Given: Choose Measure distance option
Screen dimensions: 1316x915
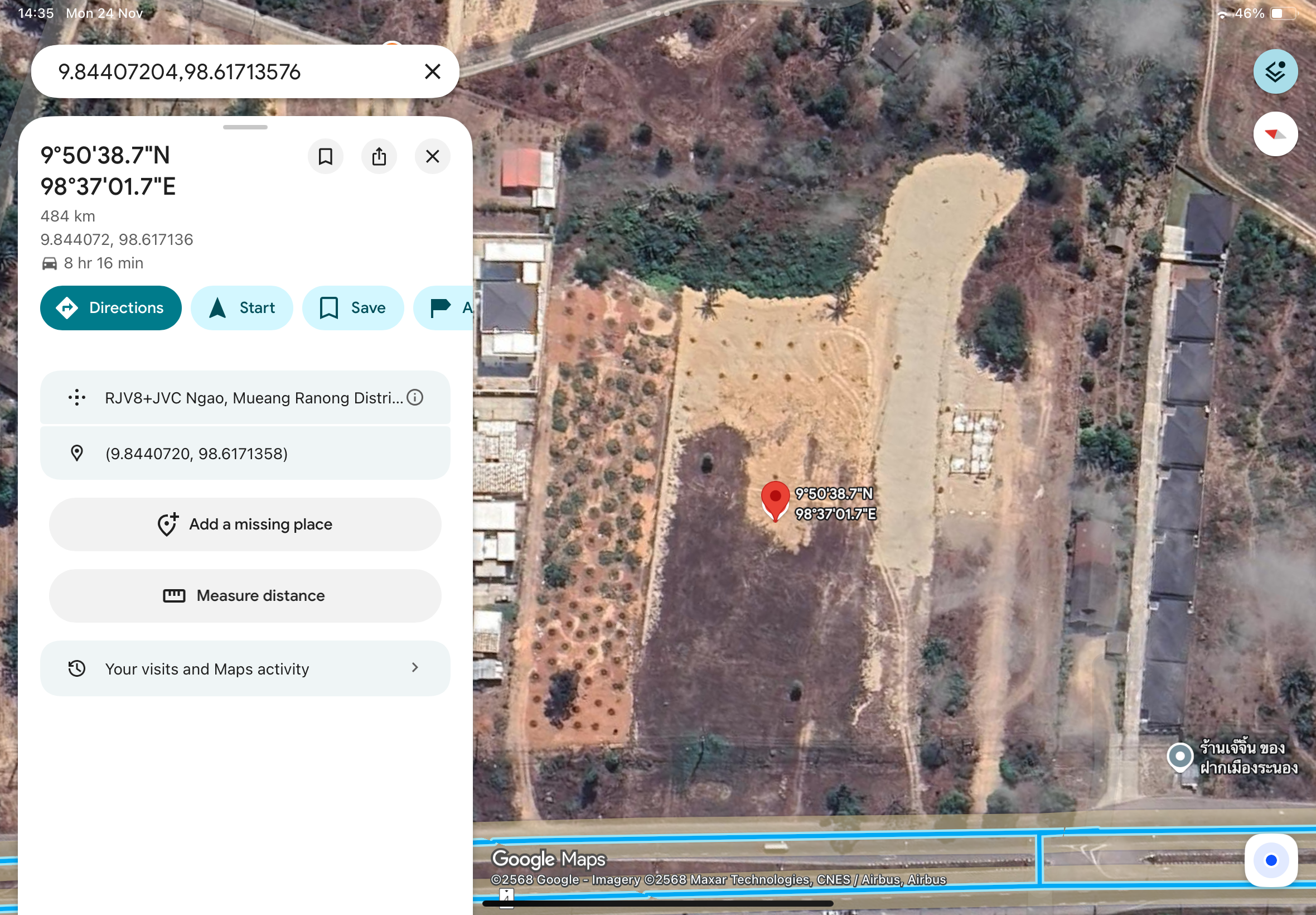Looking at the screenshot, I should point(245,596).
